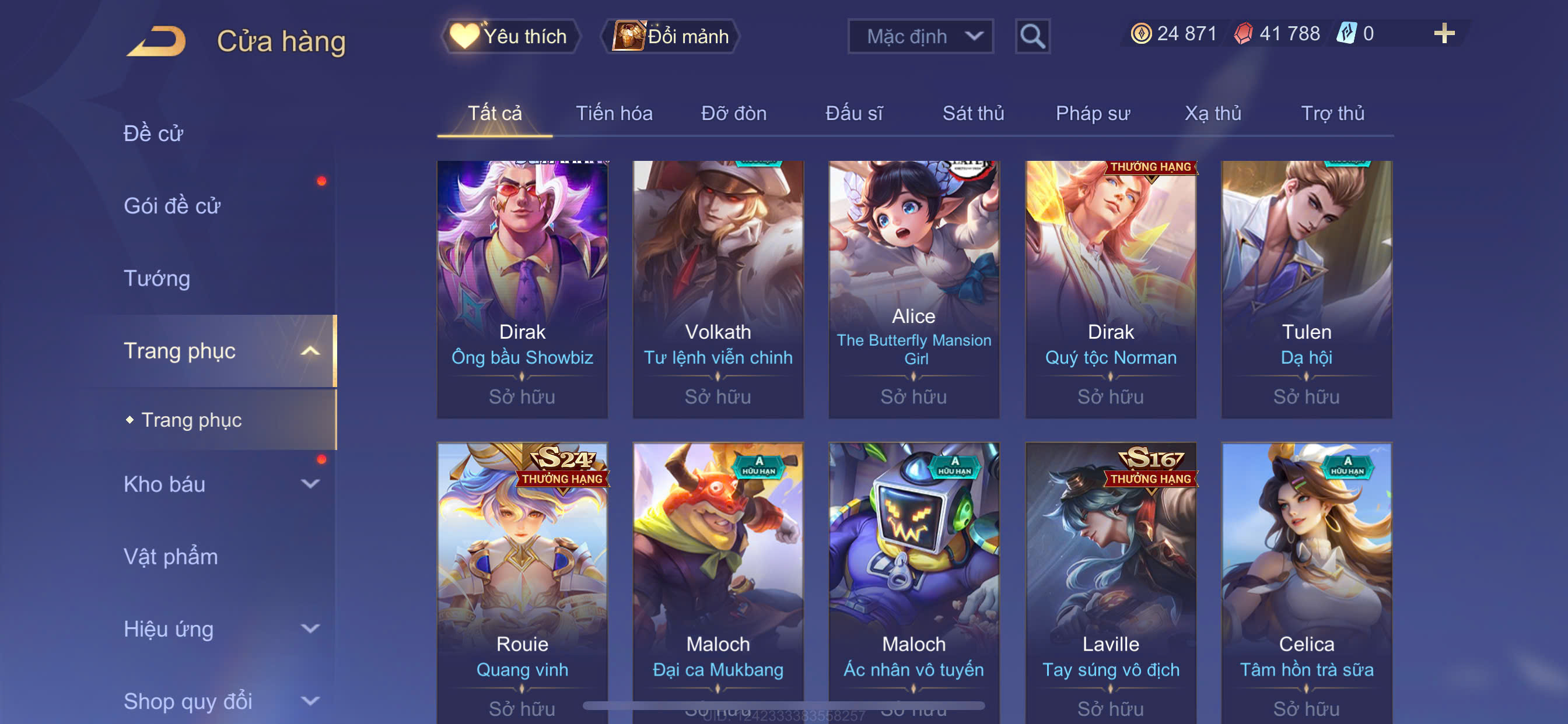Click the horizontal scrollbar at the bottom
This screenshot has width=1568, height=724.
coord(783,706)
